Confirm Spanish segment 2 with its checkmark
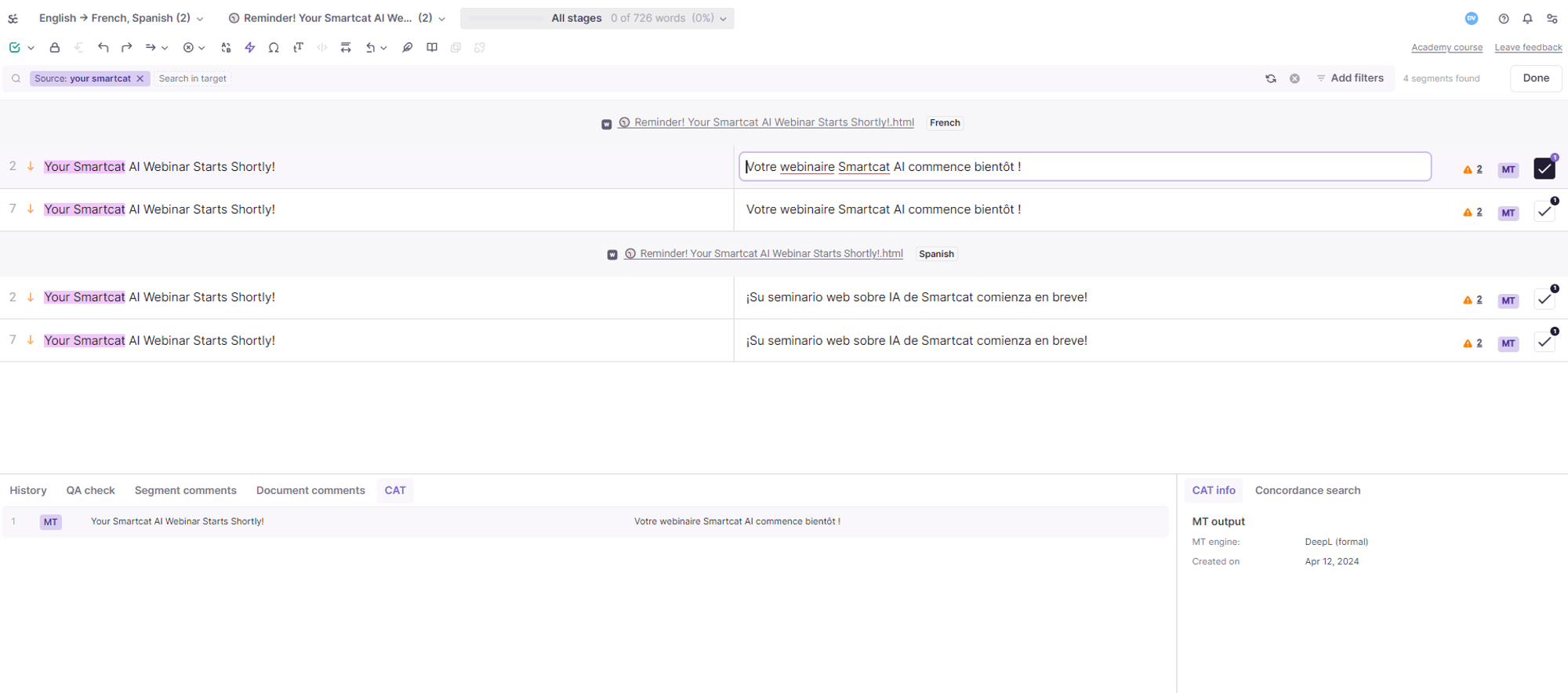1568x693 pixels. [1544, 299]
